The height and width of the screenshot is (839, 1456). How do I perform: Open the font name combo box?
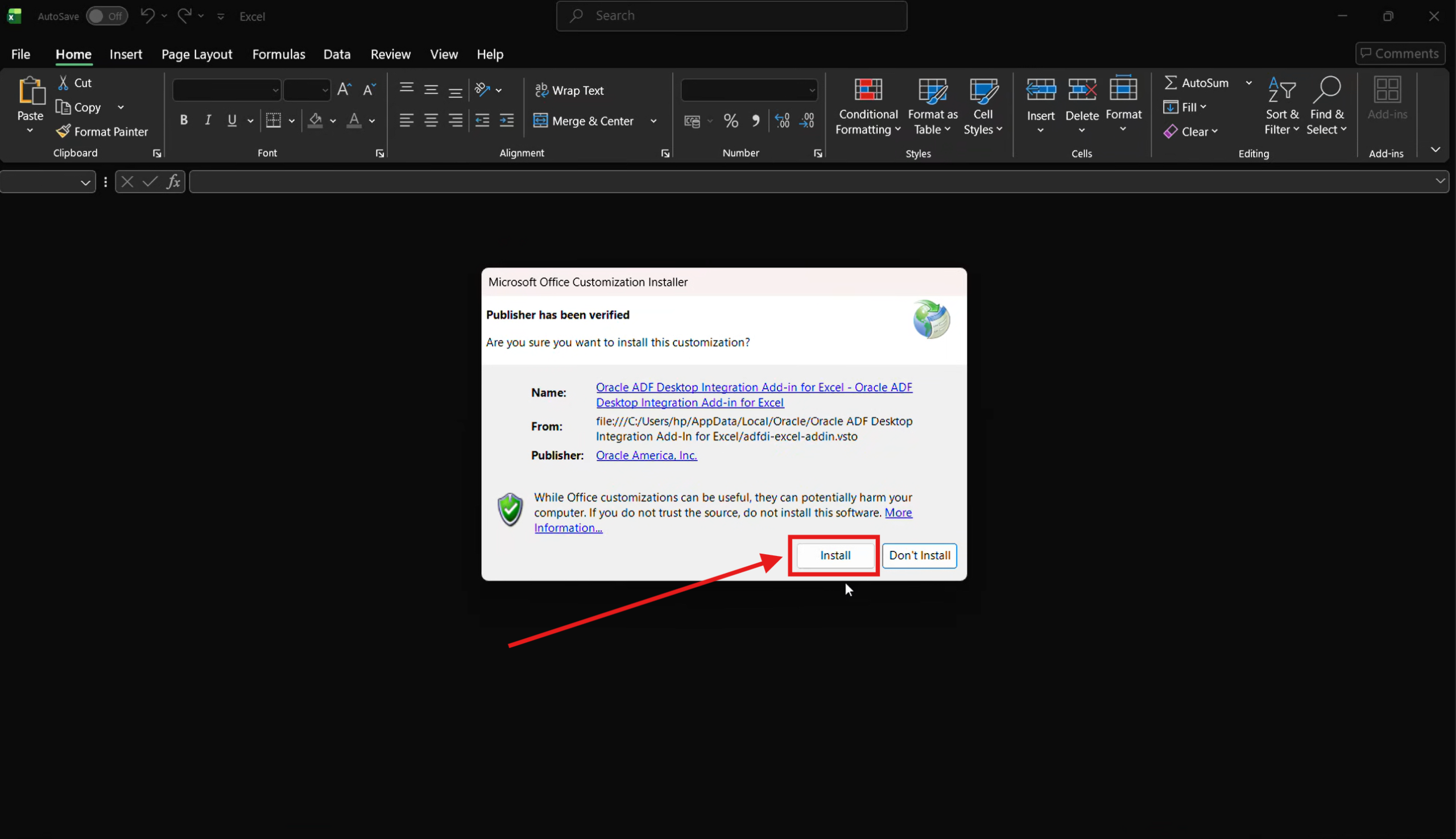[x=226, y=90]
